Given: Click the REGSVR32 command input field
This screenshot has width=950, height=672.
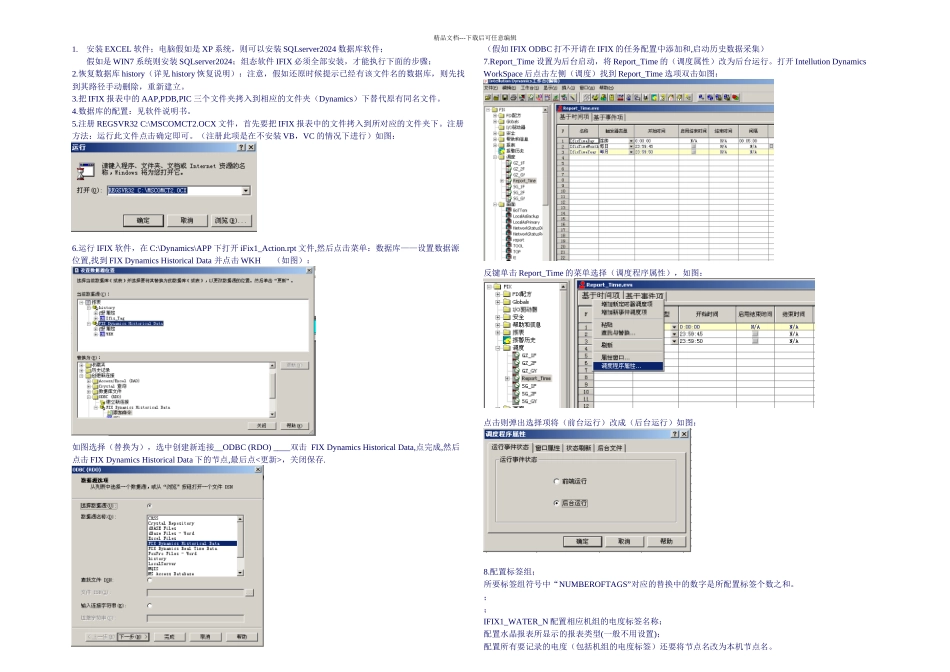Looking at the screenshot, I should coord(174,190).
